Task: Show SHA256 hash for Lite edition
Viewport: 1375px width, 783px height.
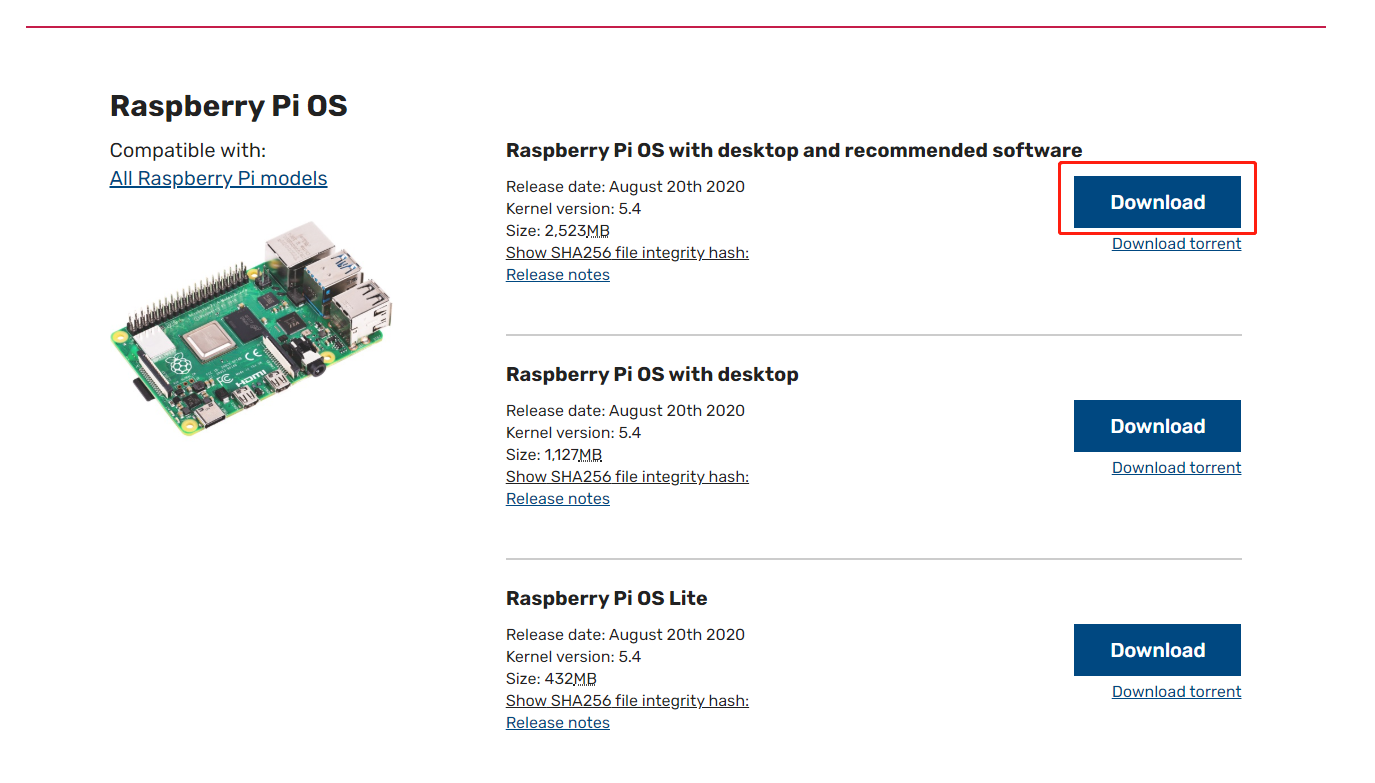Action: click(x=627, y=701)
